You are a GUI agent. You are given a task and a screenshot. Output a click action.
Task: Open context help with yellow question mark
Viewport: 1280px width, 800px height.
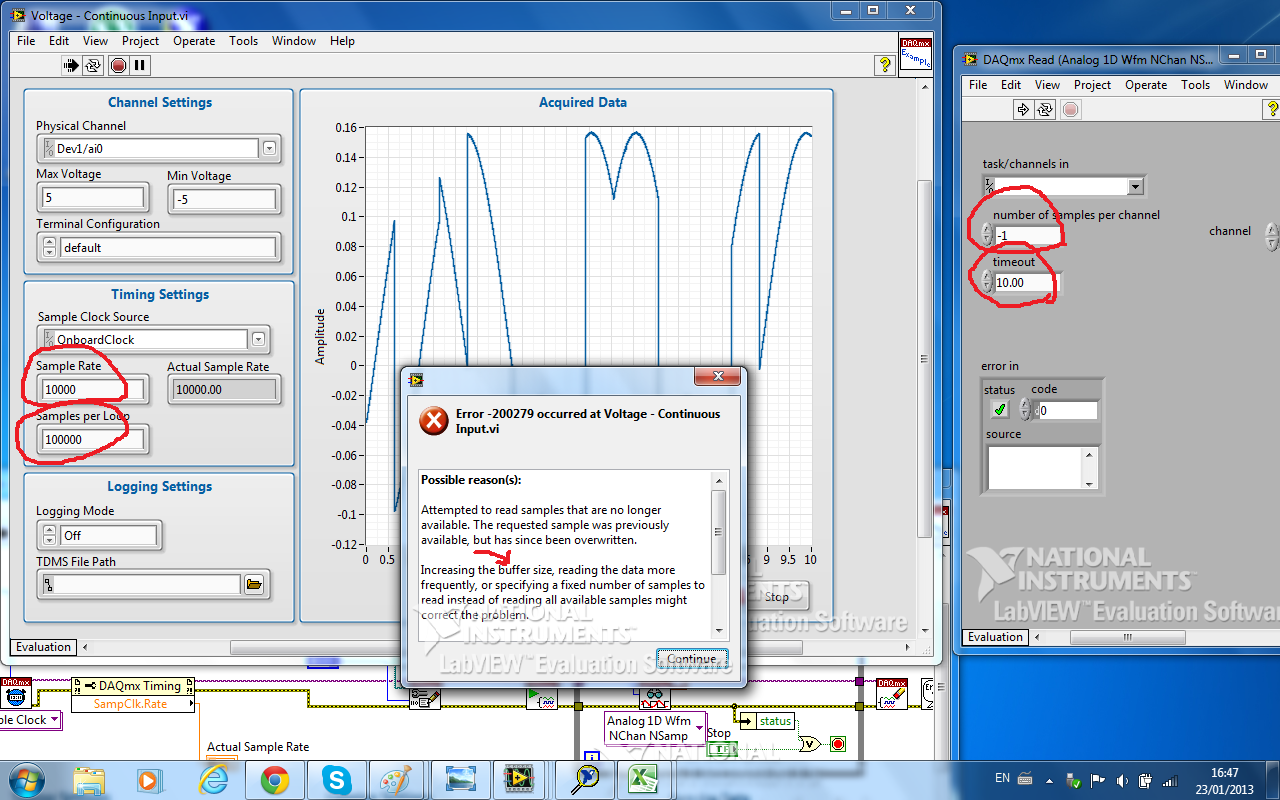click(884, 65)
